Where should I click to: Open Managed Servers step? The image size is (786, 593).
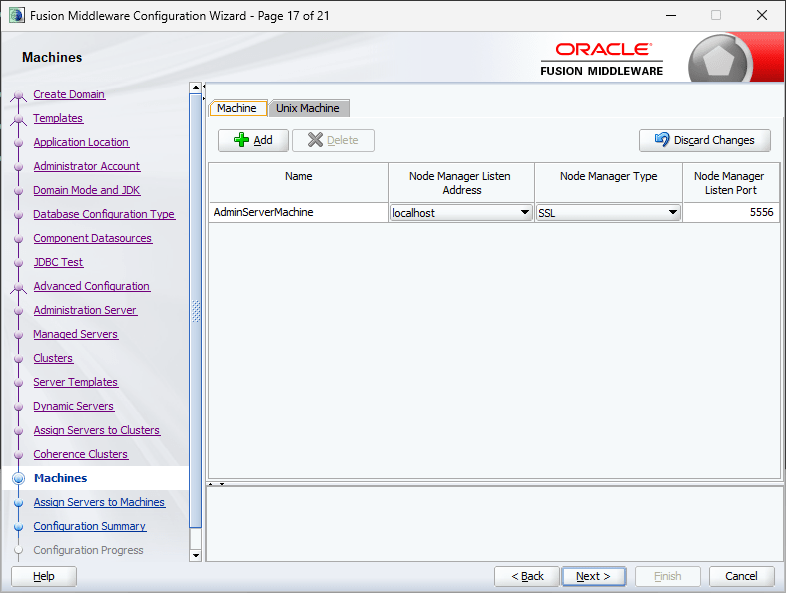(76, 334)
